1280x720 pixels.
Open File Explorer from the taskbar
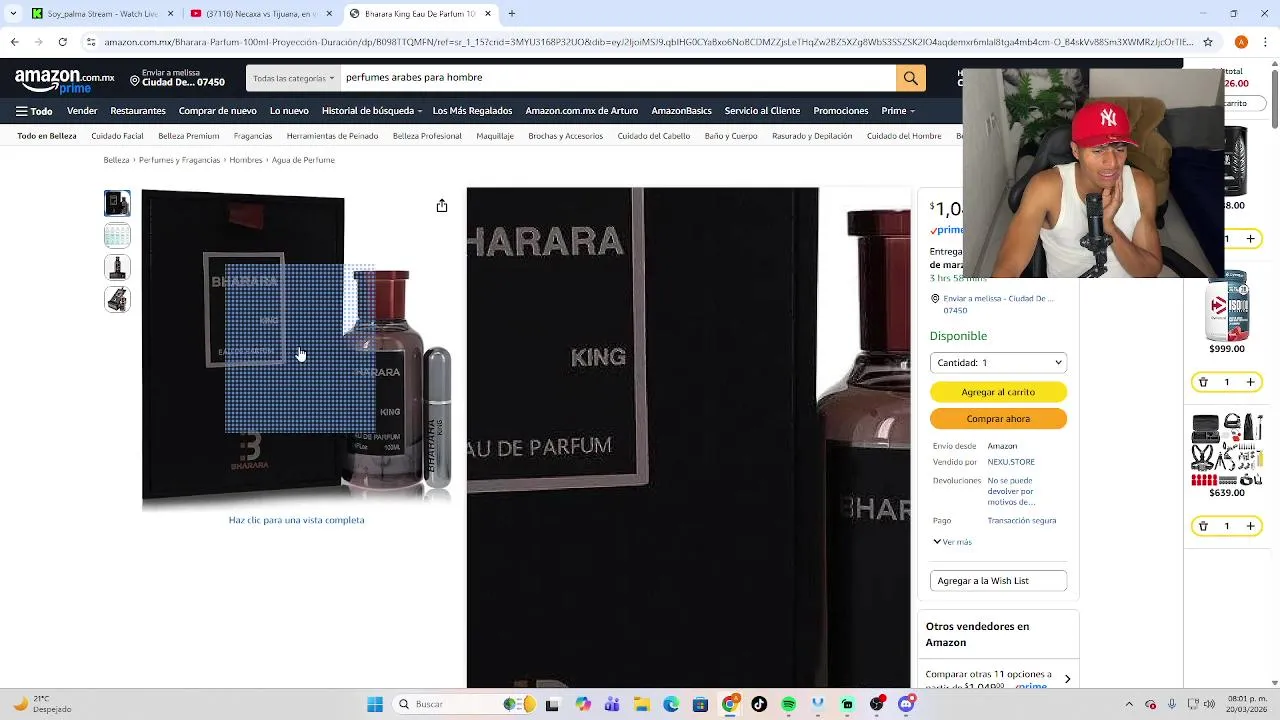point(641,704)
